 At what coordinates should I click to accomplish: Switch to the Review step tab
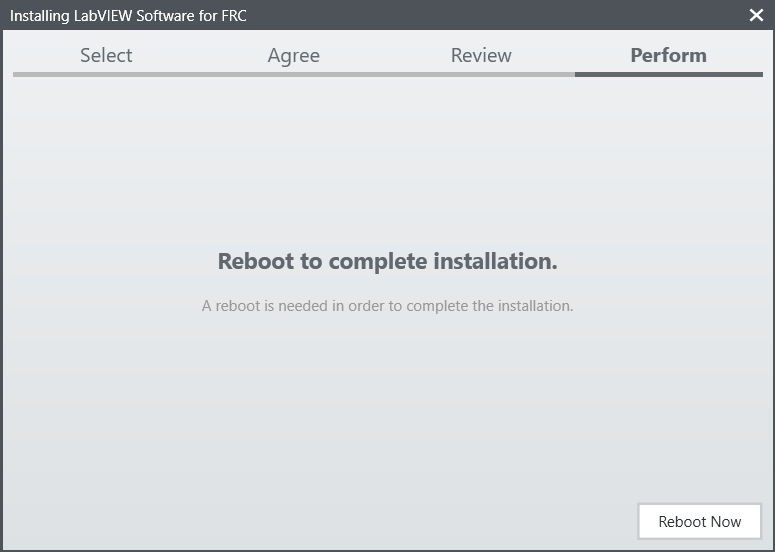[481, 55]
